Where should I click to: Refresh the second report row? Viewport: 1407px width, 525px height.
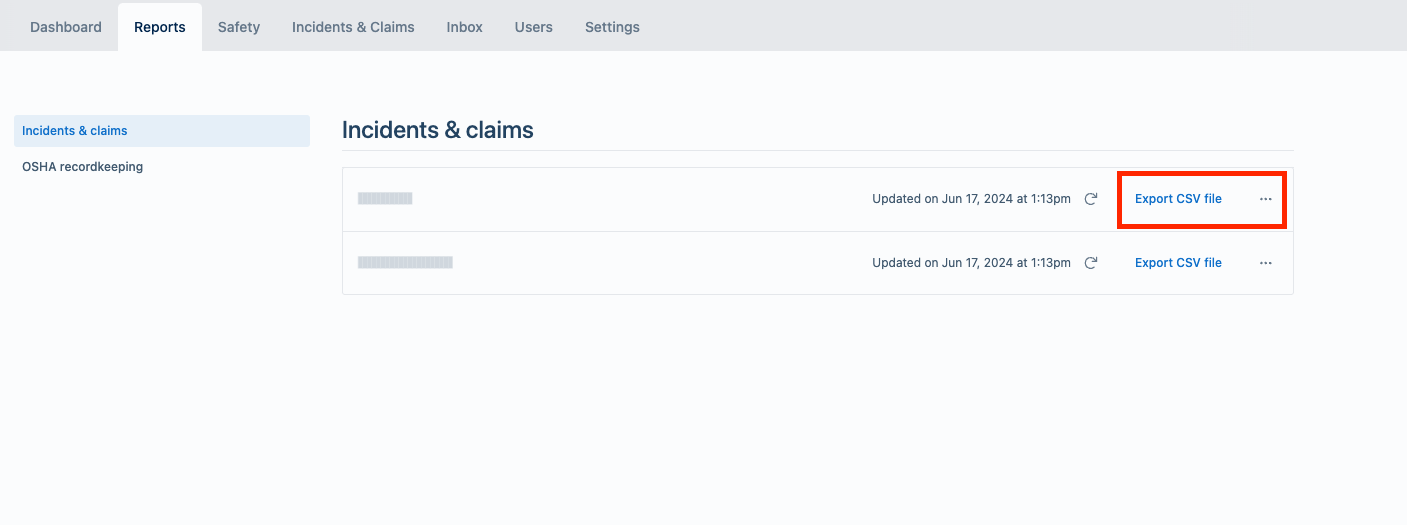coord(1091,263)
